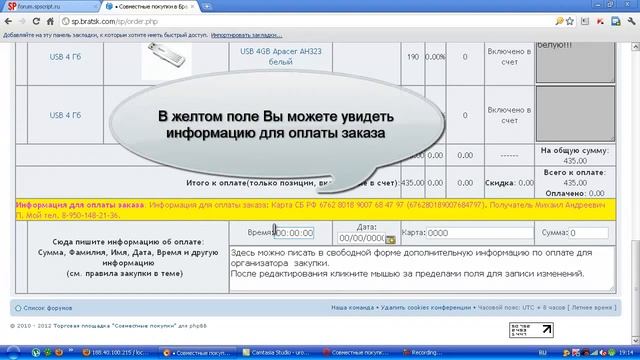Click the Время time input field
The width and height of the screenshot is (640, 360).
[294, 233]
